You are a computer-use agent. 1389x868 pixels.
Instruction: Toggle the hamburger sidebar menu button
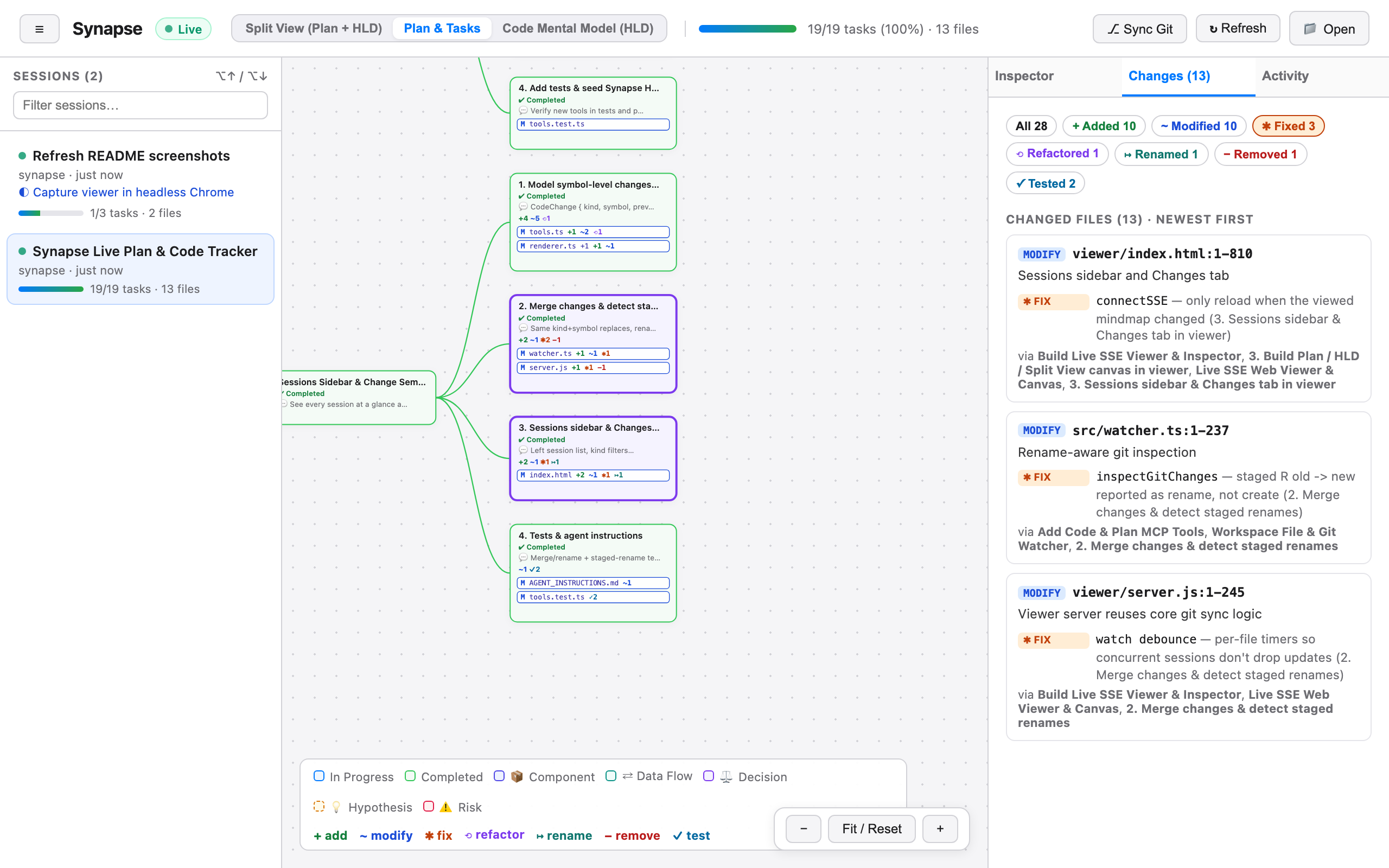pos(39,29)
